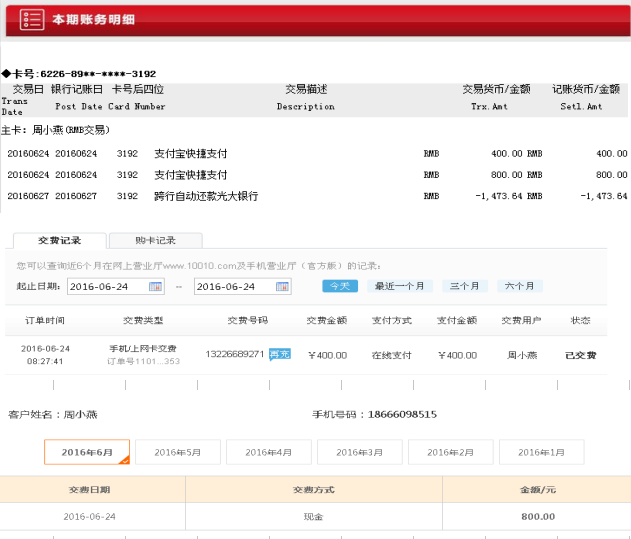Click the end date input field

coord(235,287)
